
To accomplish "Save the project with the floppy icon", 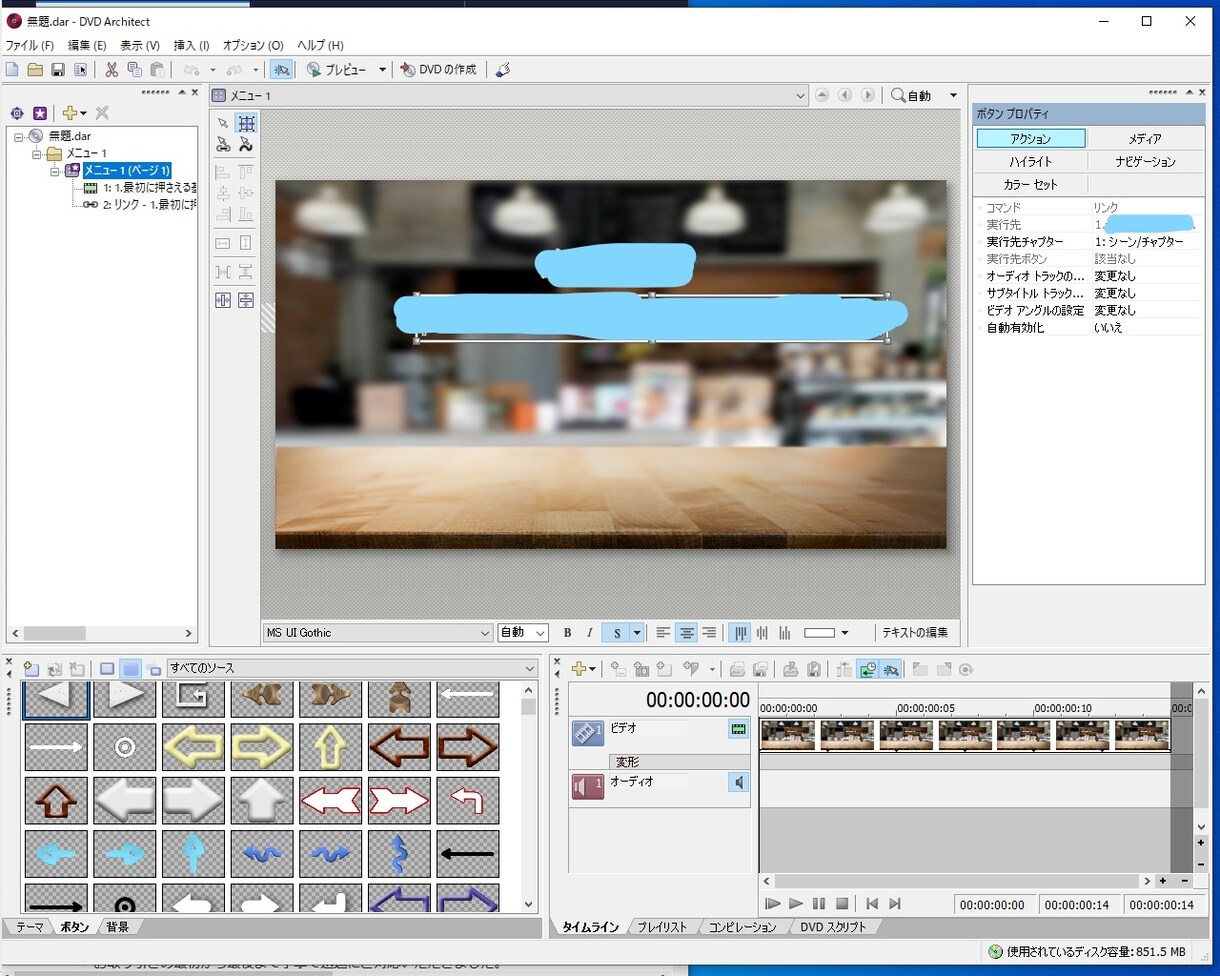I will click(58, 70).
